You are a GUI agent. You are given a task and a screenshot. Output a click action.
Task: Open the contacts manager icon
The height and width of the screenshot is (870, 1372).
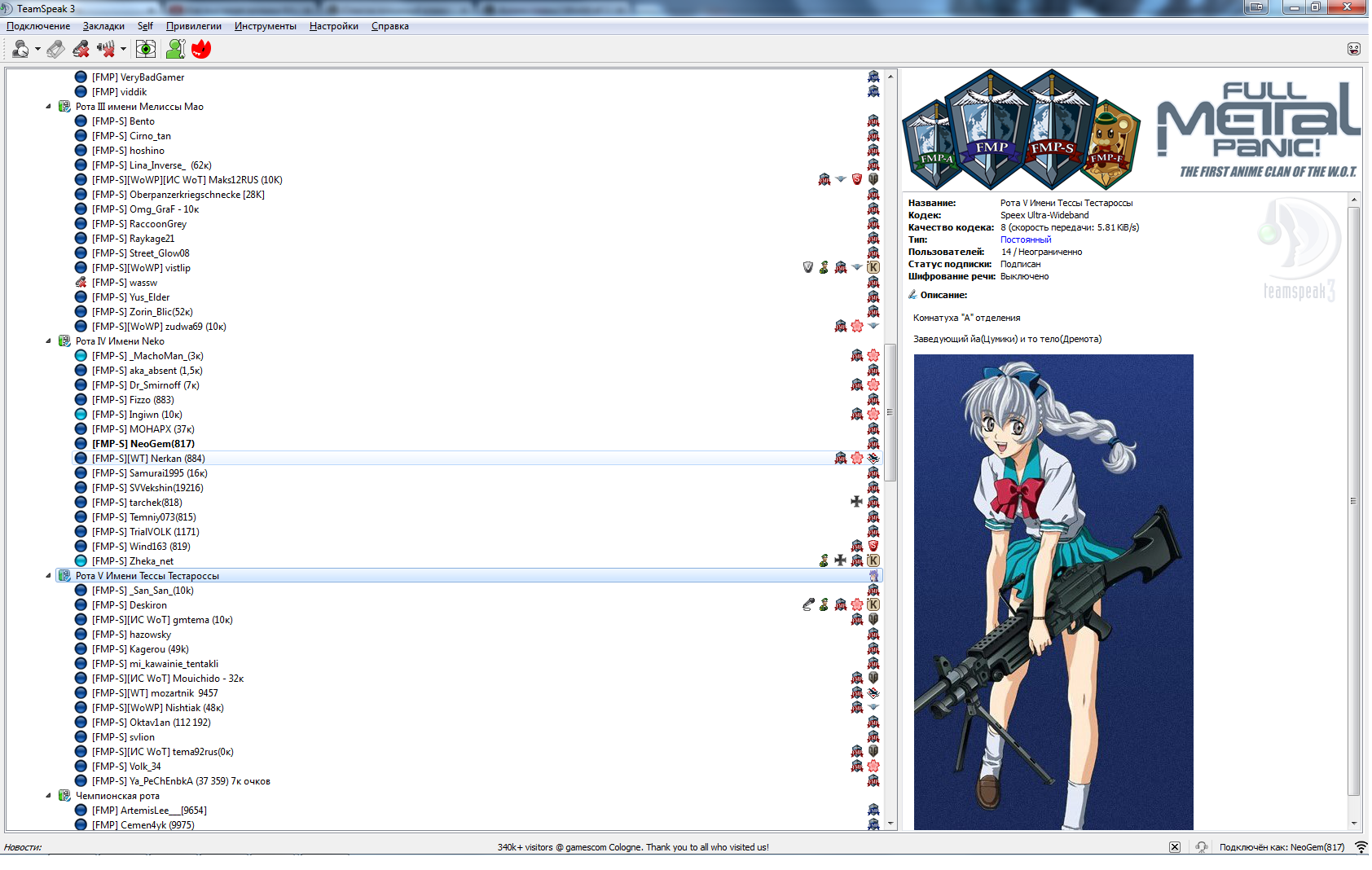point(175,50)
